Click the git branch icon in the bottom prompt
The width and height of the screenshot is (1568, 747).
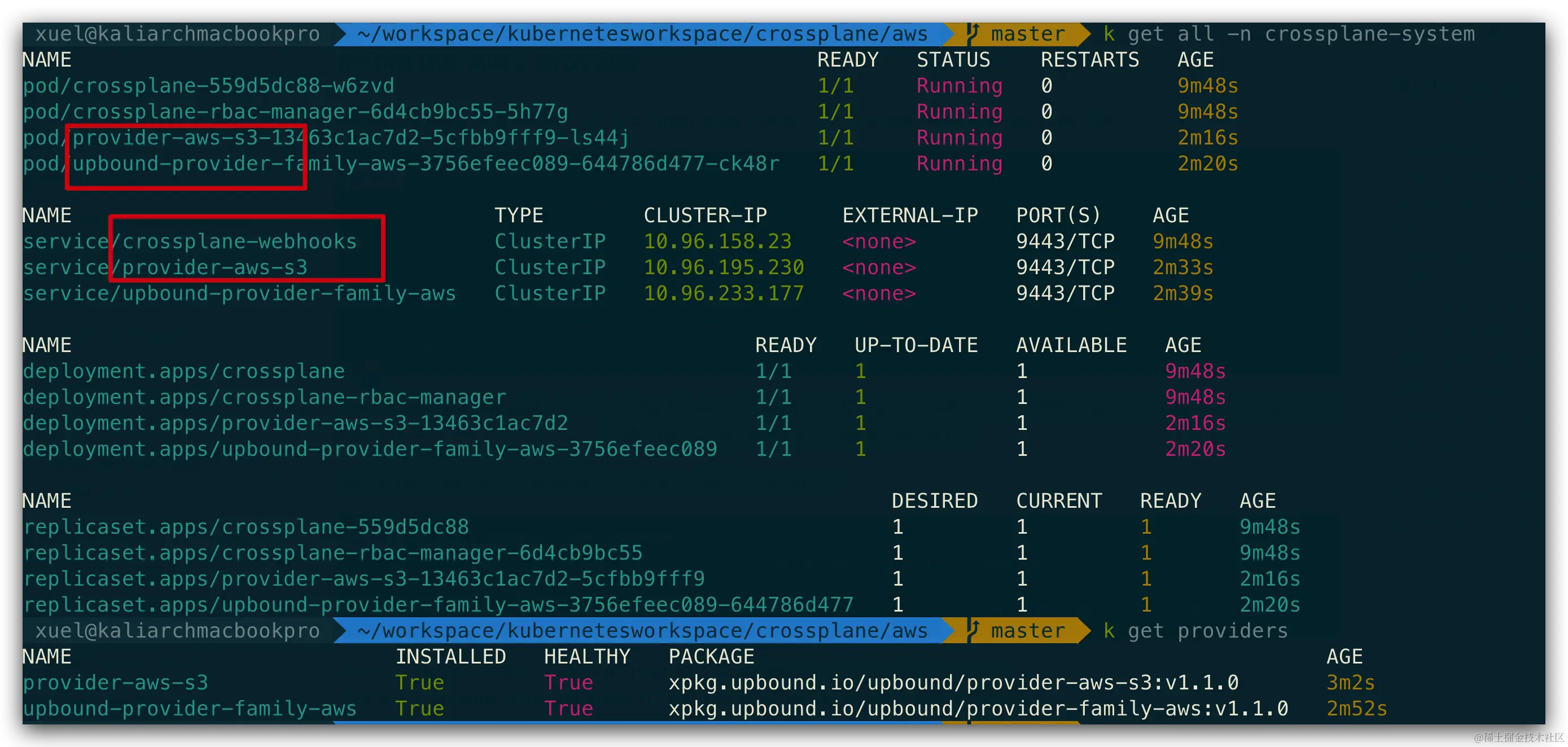coord(973,630)
